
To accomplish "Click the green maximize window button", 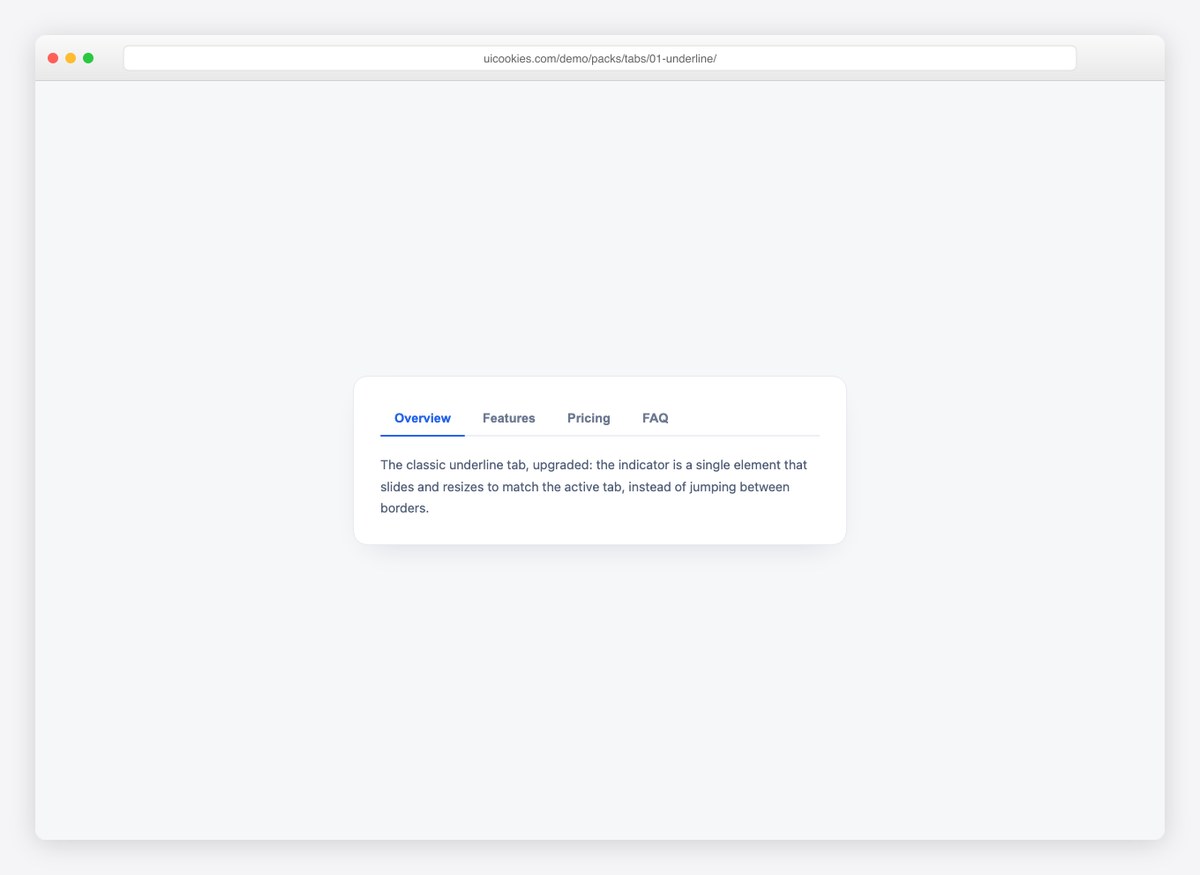I will pos(88,58).
